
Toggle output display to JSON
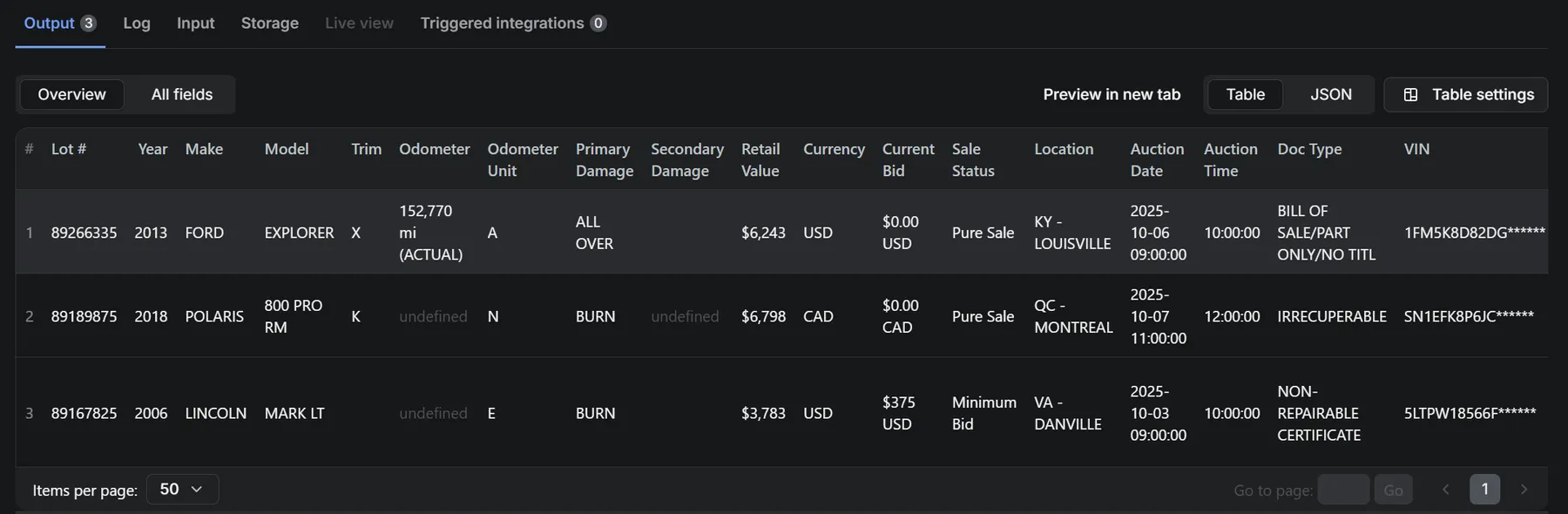[x=1330, y=94]
